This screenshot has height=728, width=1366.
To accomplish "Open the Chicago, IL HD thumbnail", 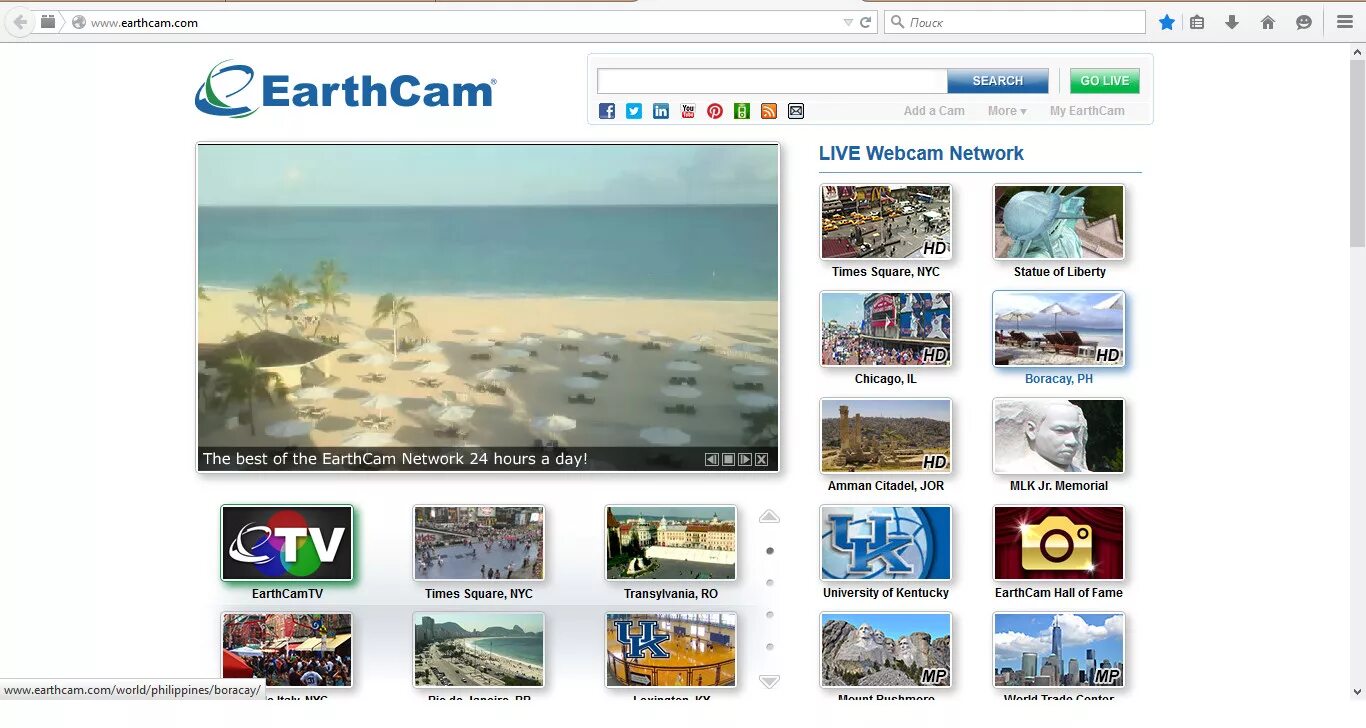I will click(x=886, y=329).
